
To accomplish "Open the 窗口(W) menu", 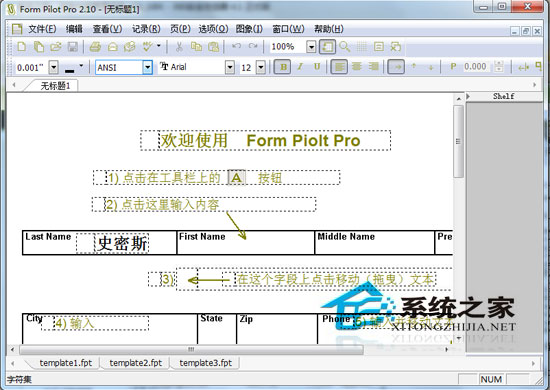I will [288, 29].
